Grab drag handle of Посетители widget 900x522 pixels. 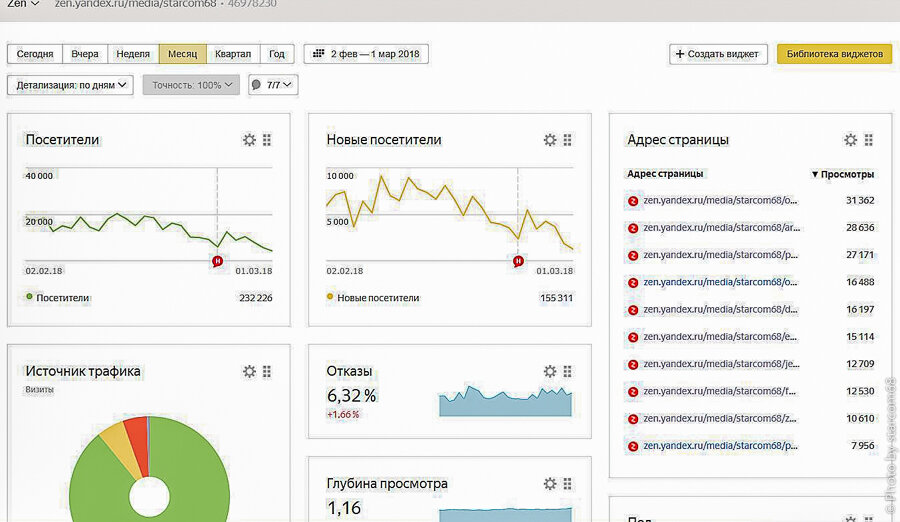coord(267,140)
